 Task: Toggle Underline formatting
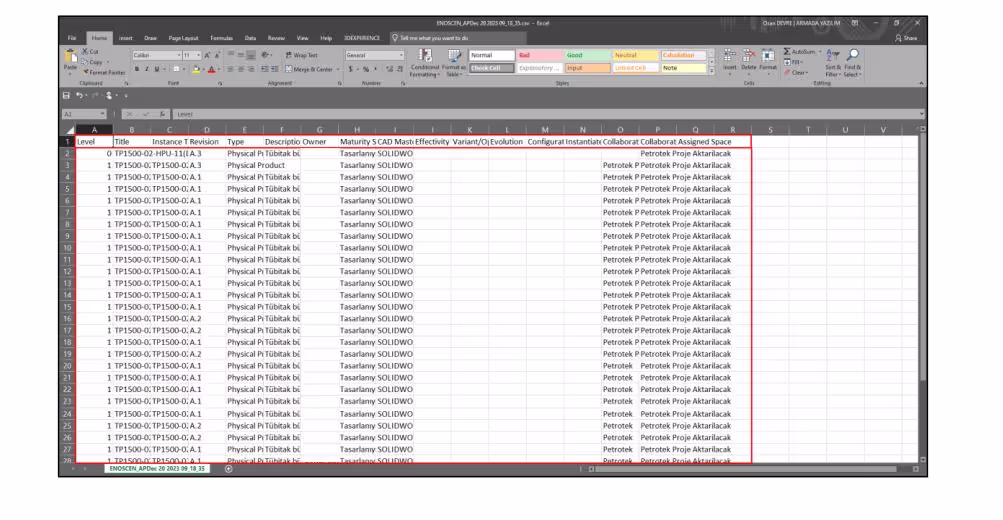pos(157,69)
